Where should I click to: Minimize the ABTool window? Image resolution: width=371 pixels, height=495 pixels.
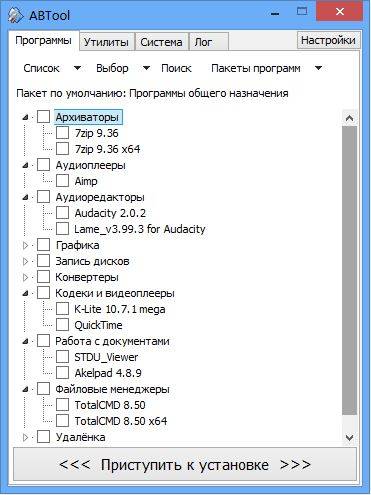coord(275,13)
